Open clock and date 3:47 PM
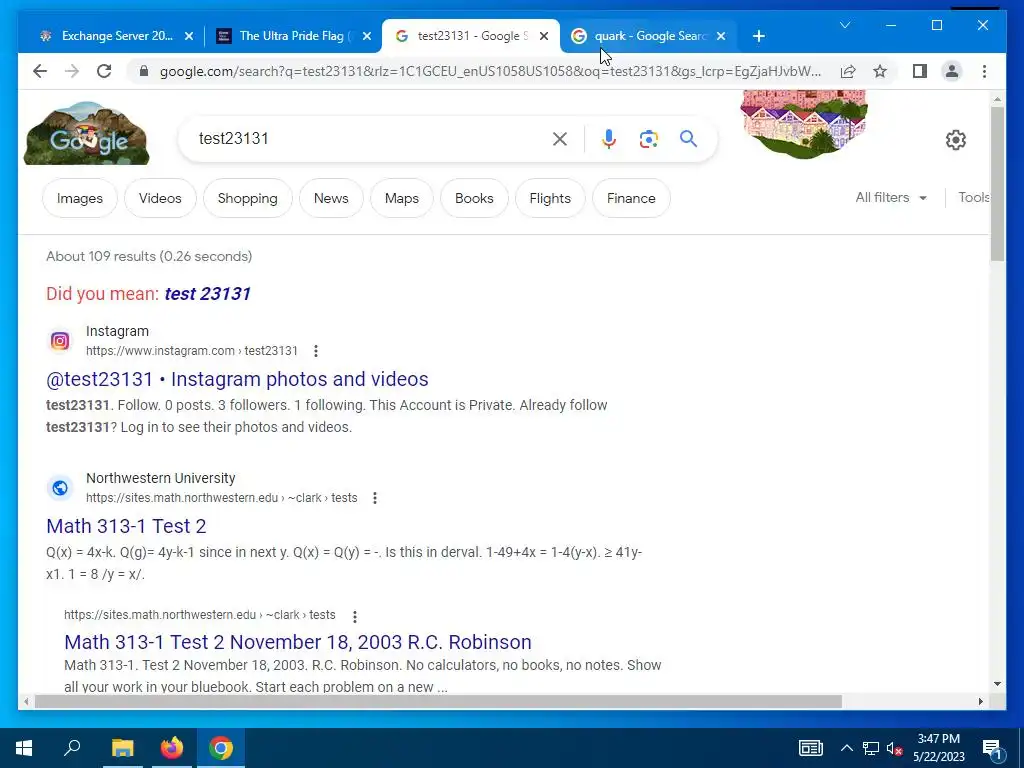Screen dimensions: 1024x768 (x=938, y=748)
